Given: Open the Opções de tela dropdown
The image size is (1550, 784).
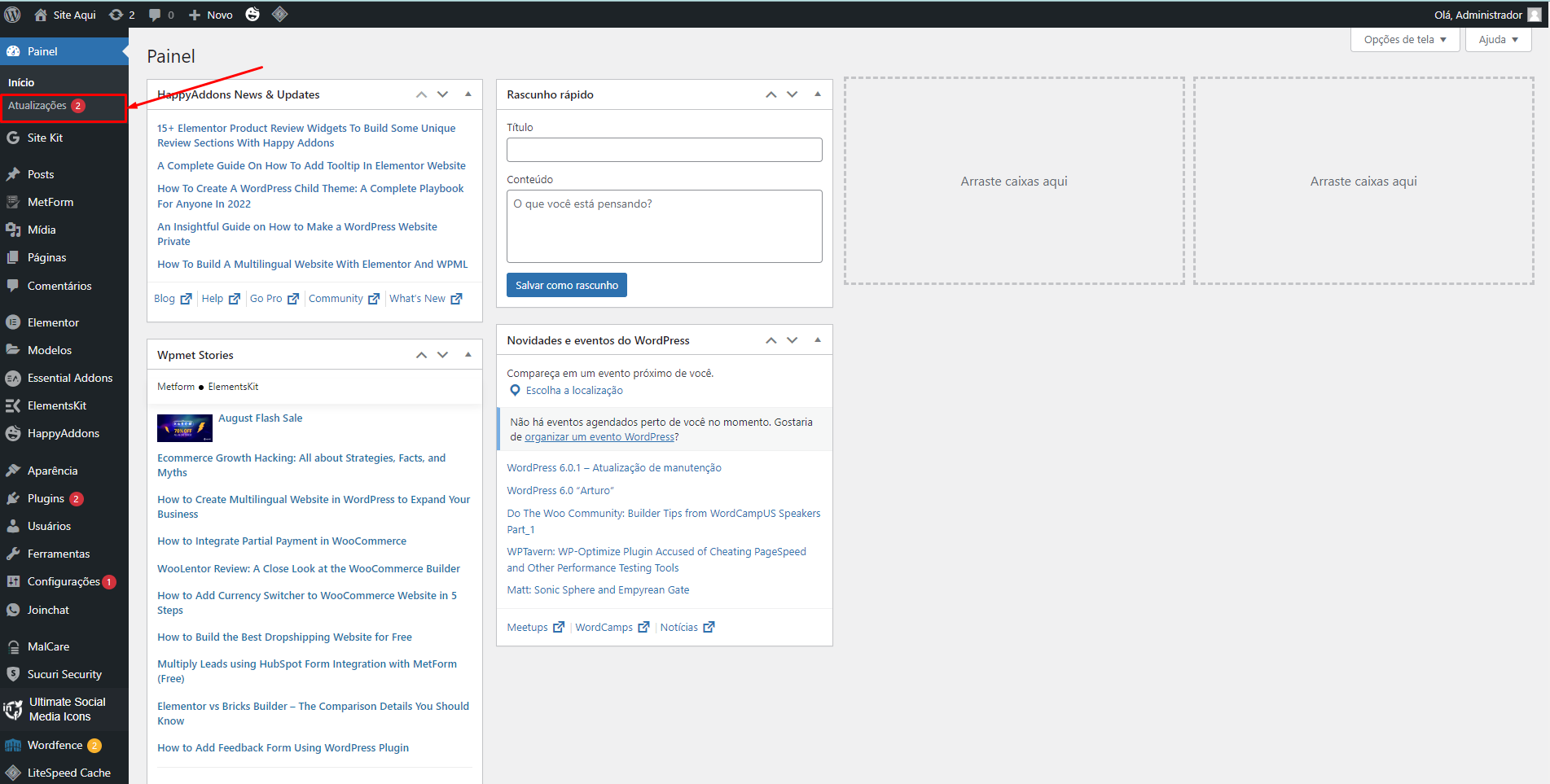Looking at the screenshot, I should (x=1406, y=39).
